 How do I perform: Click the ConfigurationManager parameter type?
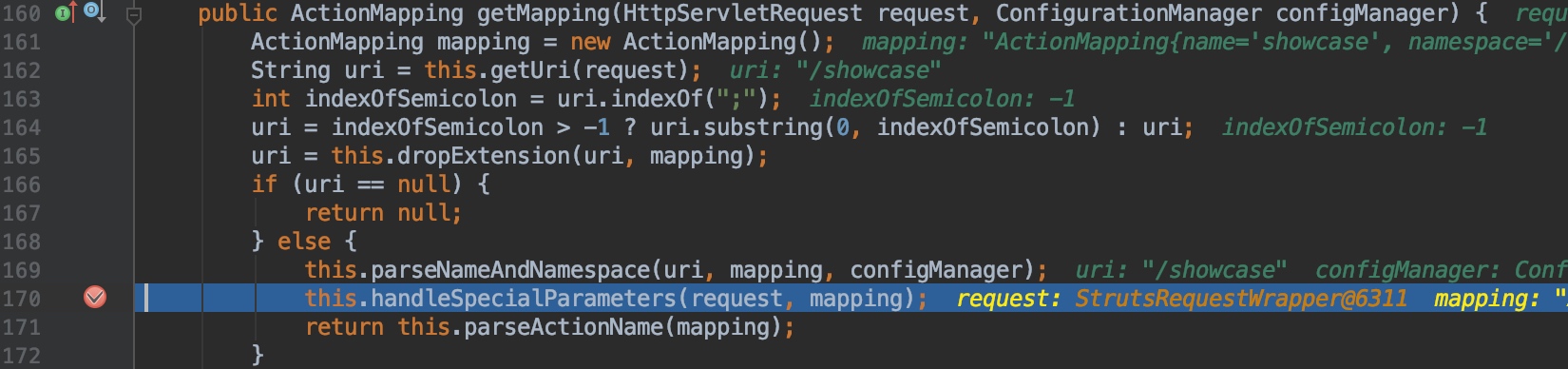(x=1129, y=13)
